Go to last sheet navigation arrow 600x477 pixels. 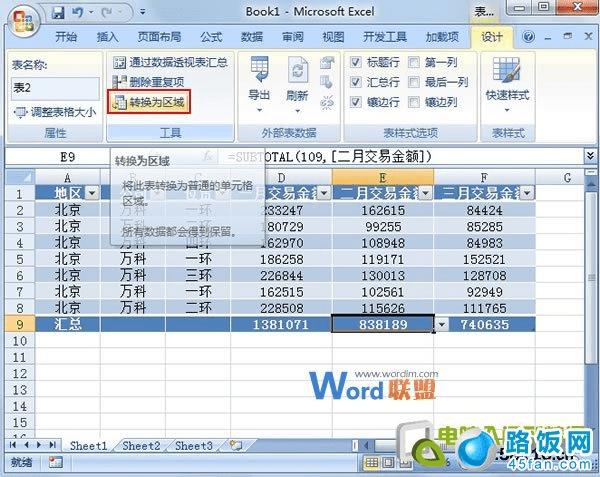[52, 444]
